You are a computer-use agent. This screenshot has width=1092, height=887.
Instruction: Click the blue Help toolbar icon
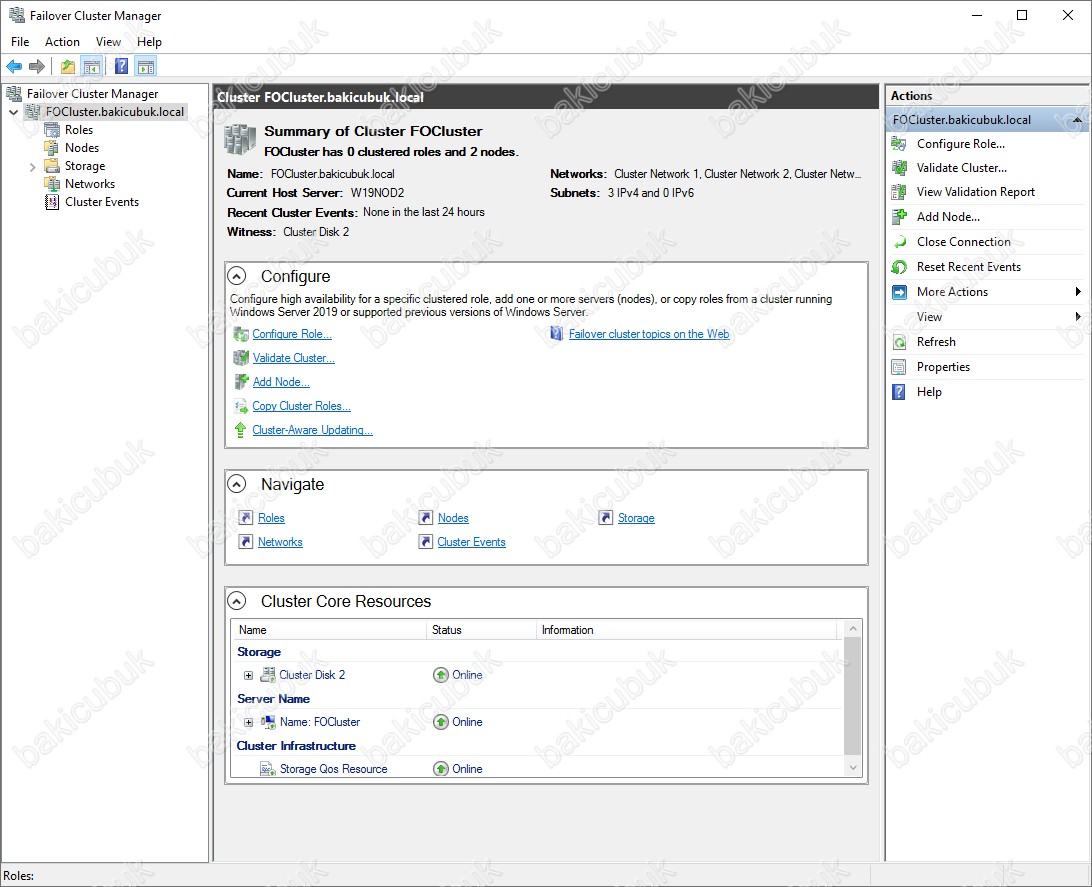pyautogui.click(x=121, y=67)
